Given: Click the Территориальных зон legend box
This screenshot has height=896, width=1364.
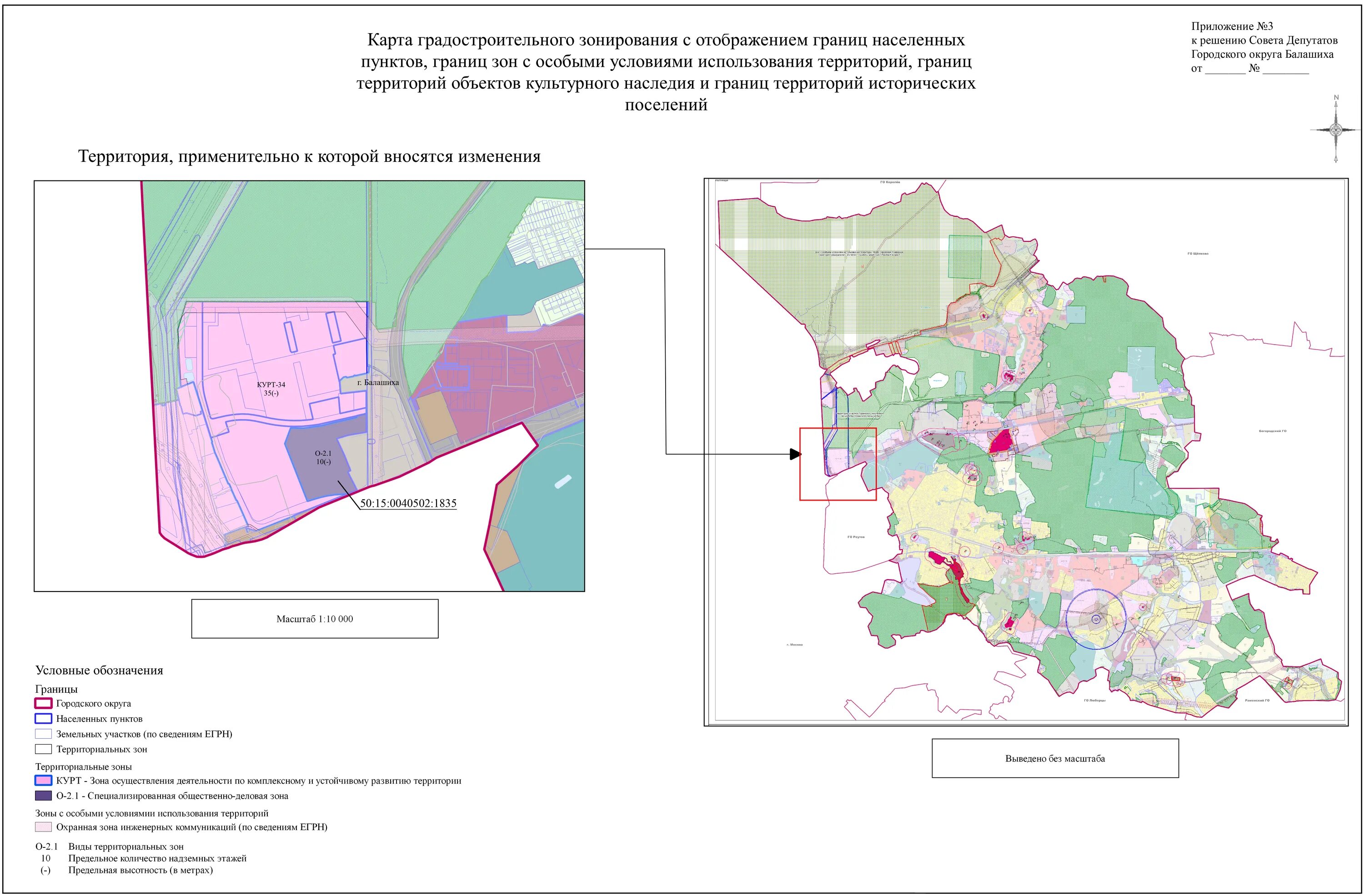Looking at the screenshot, I should coord(44,749).
